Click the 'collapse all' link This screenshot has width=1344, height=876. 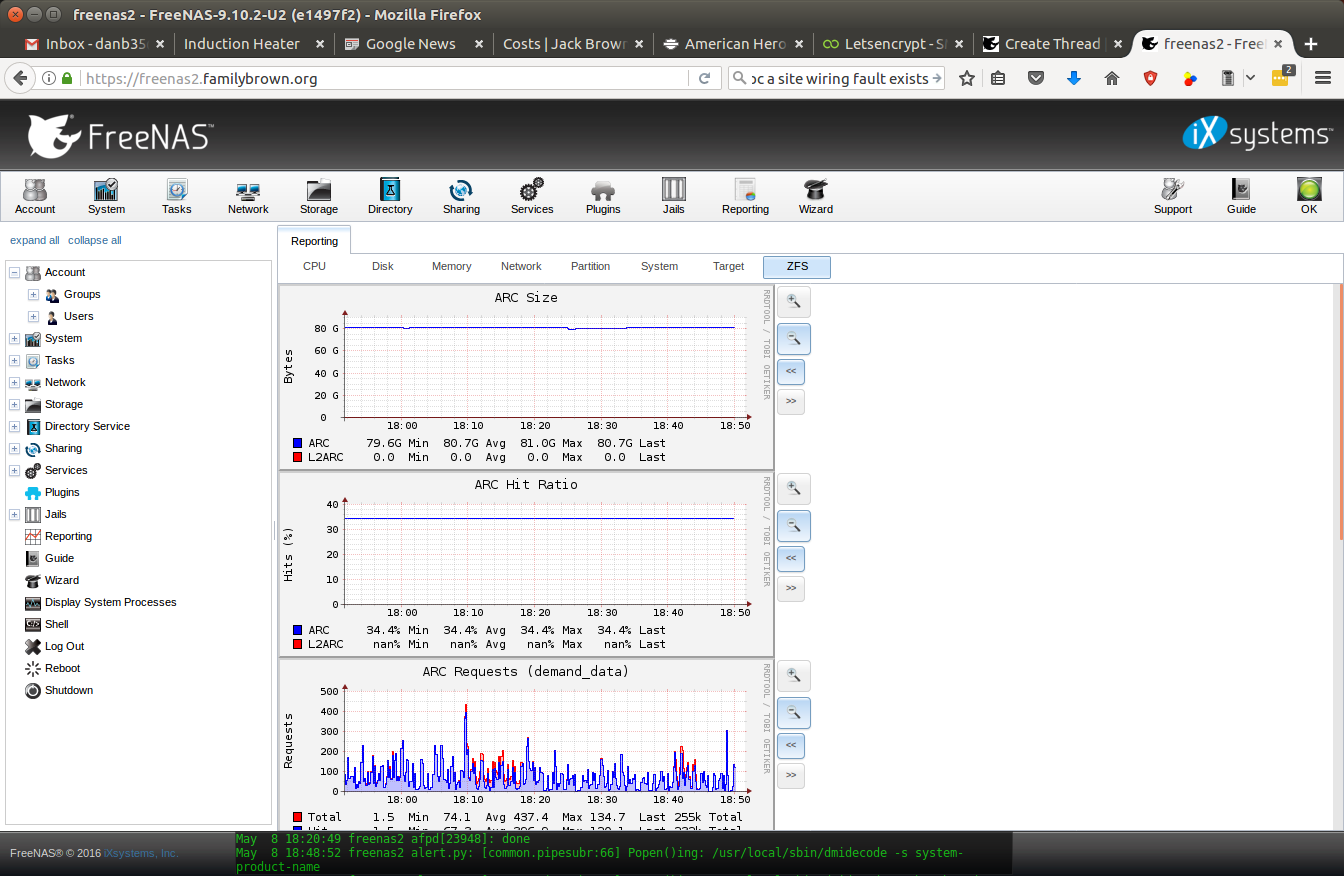point(95,240)
